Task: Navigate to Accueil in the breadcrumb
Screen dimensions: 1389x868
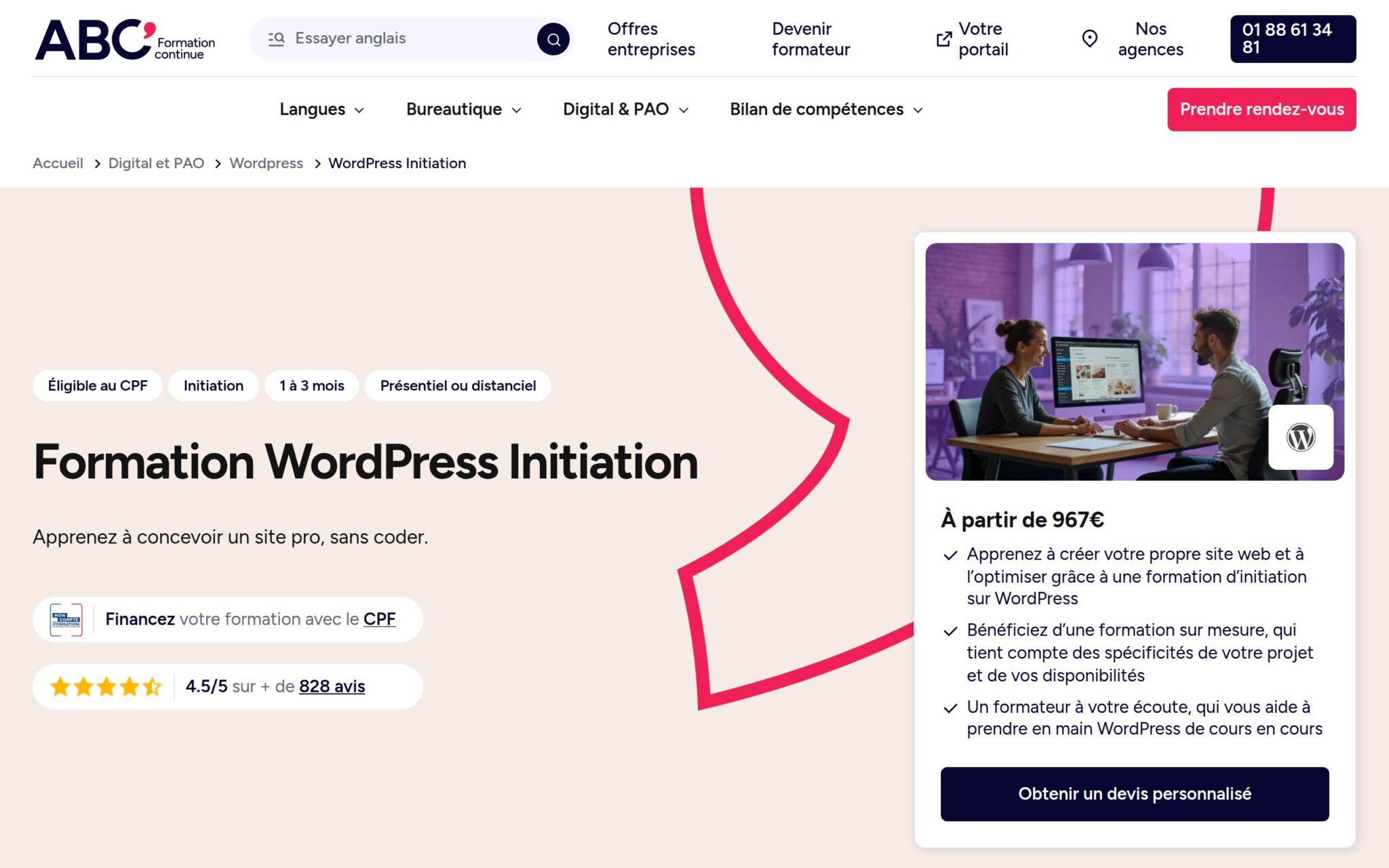Action: 57,163
